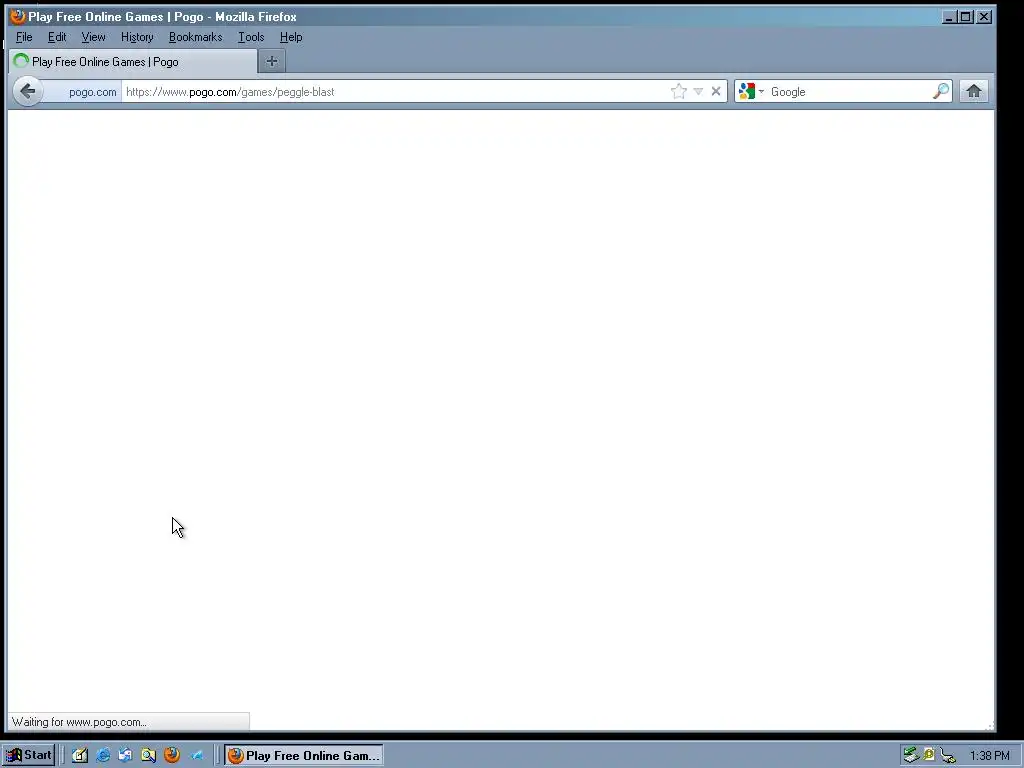Click the search magnifying glass icon

pos(940,91)
